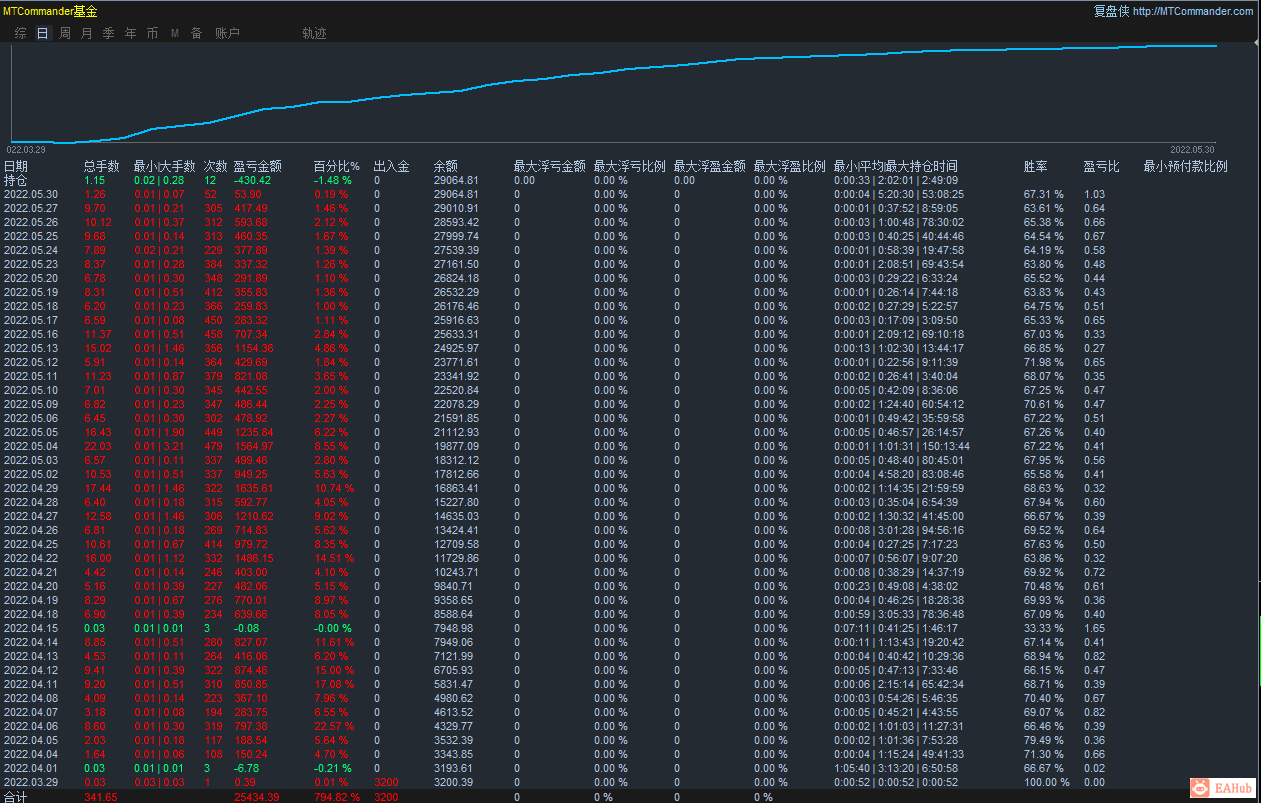Click the 最小|平均|最大持仓时间 column header
The image size is (1261, 803).
(895, 167)
